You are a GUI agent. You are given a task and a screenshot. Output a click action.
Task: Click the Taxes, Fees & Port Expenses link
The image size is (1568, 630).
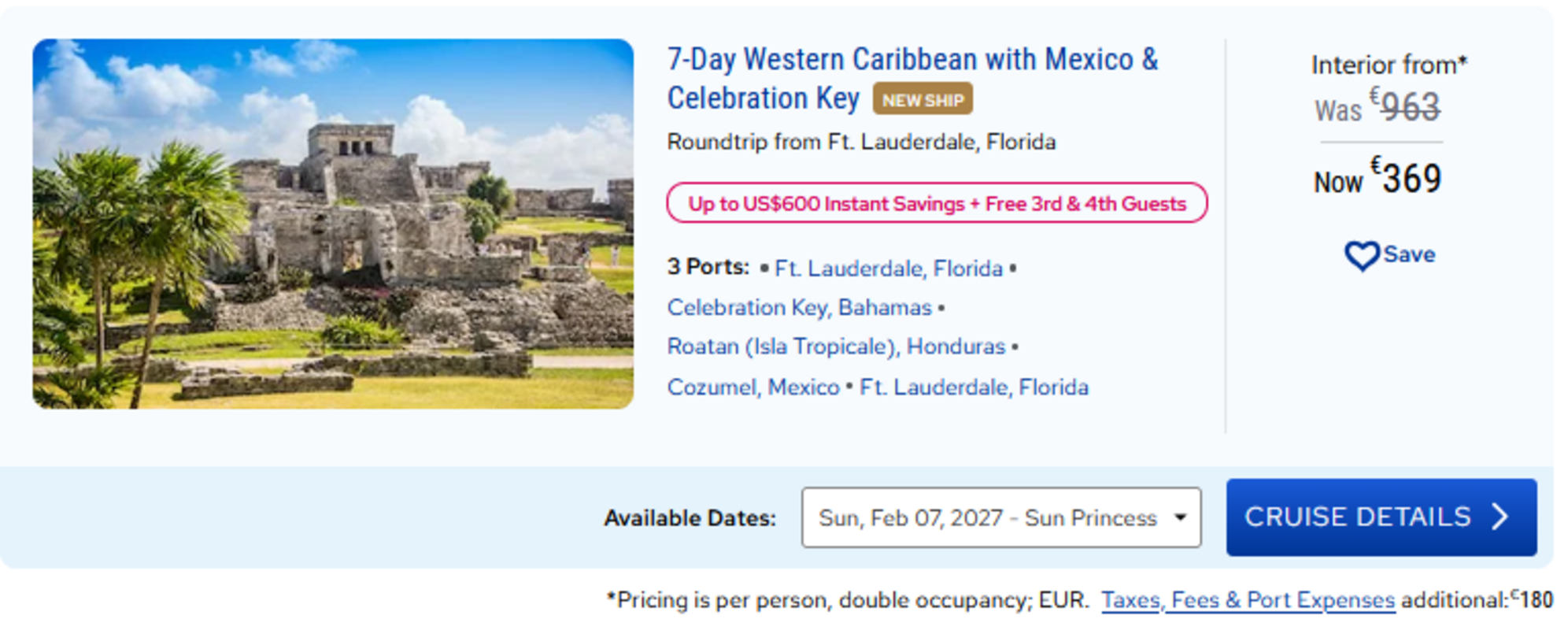point(1248,600)
